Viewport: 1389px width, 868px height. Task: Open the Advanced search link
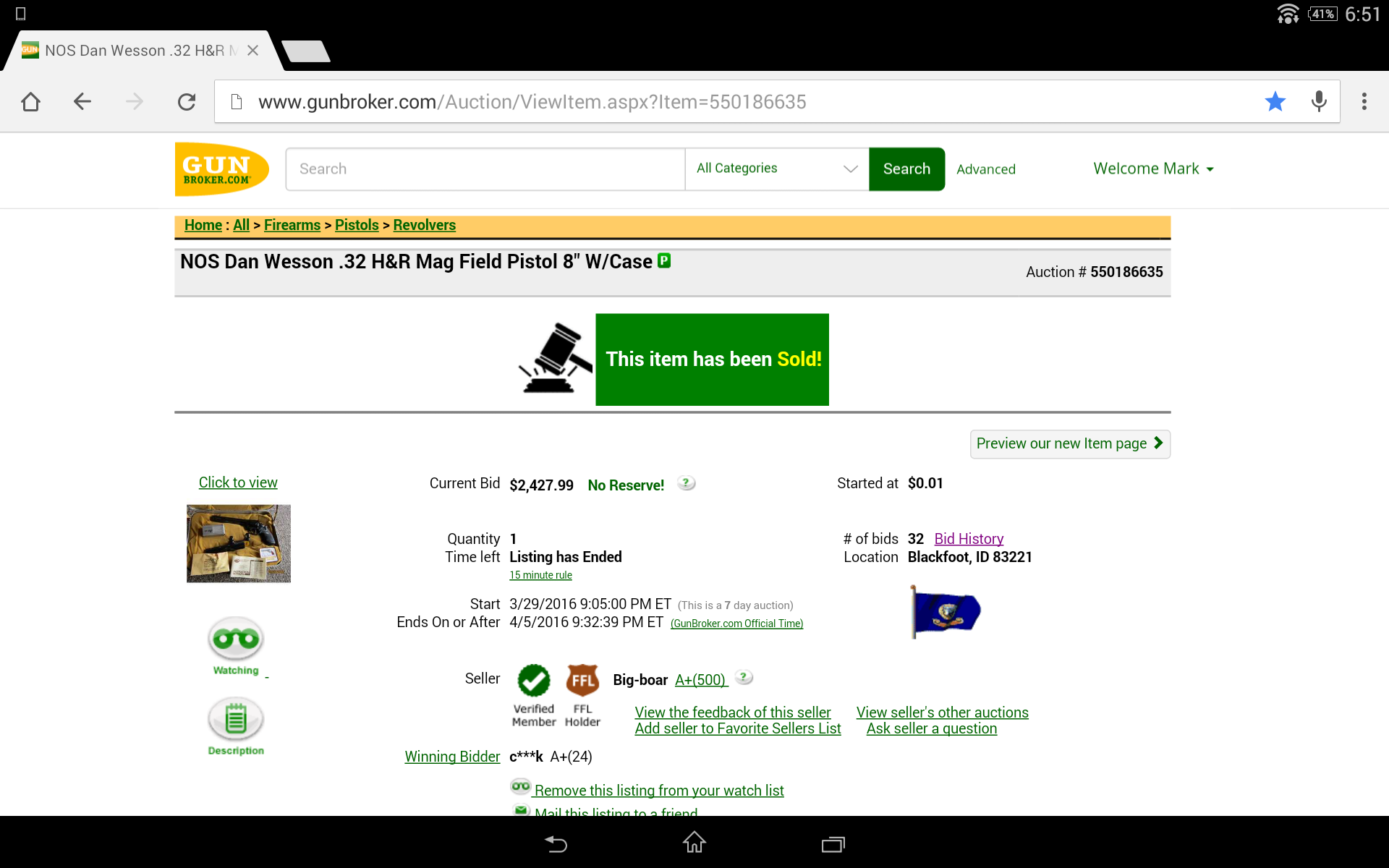click(x=986, y=169)
